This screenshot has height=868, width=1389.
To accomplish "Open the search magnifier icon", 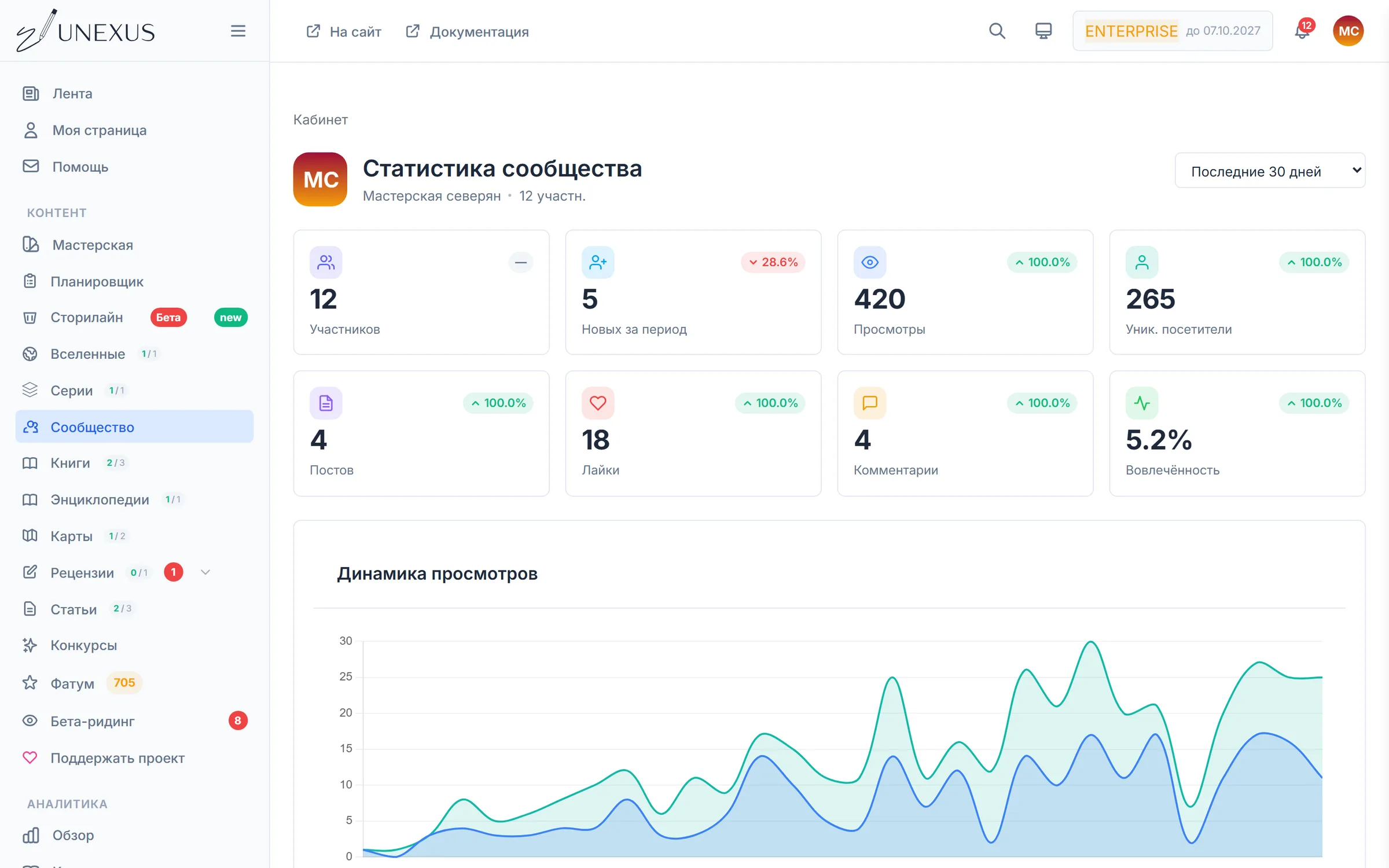I will pos(997,31).
